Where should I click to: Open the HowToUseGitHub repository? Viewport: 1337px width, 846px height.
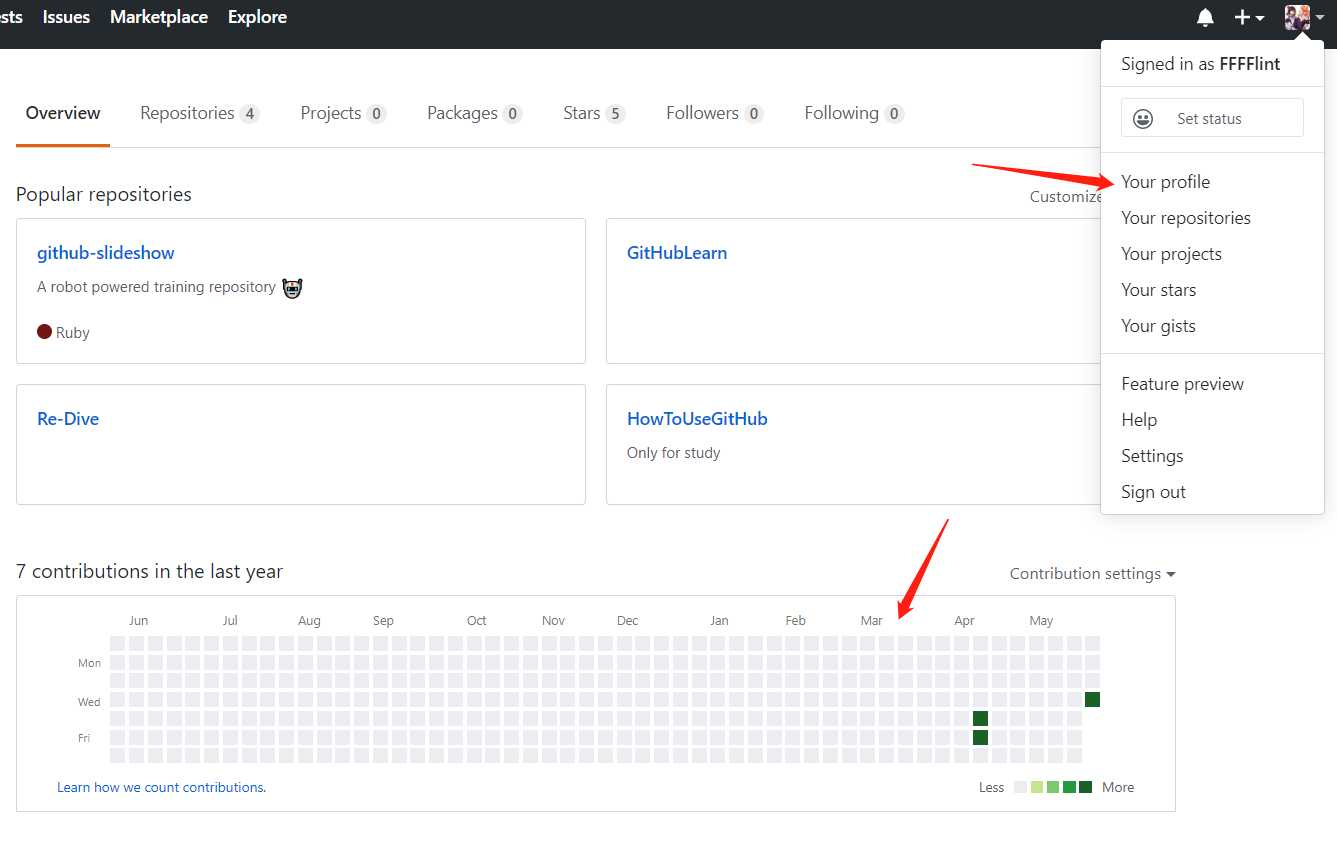click(697, 419)
